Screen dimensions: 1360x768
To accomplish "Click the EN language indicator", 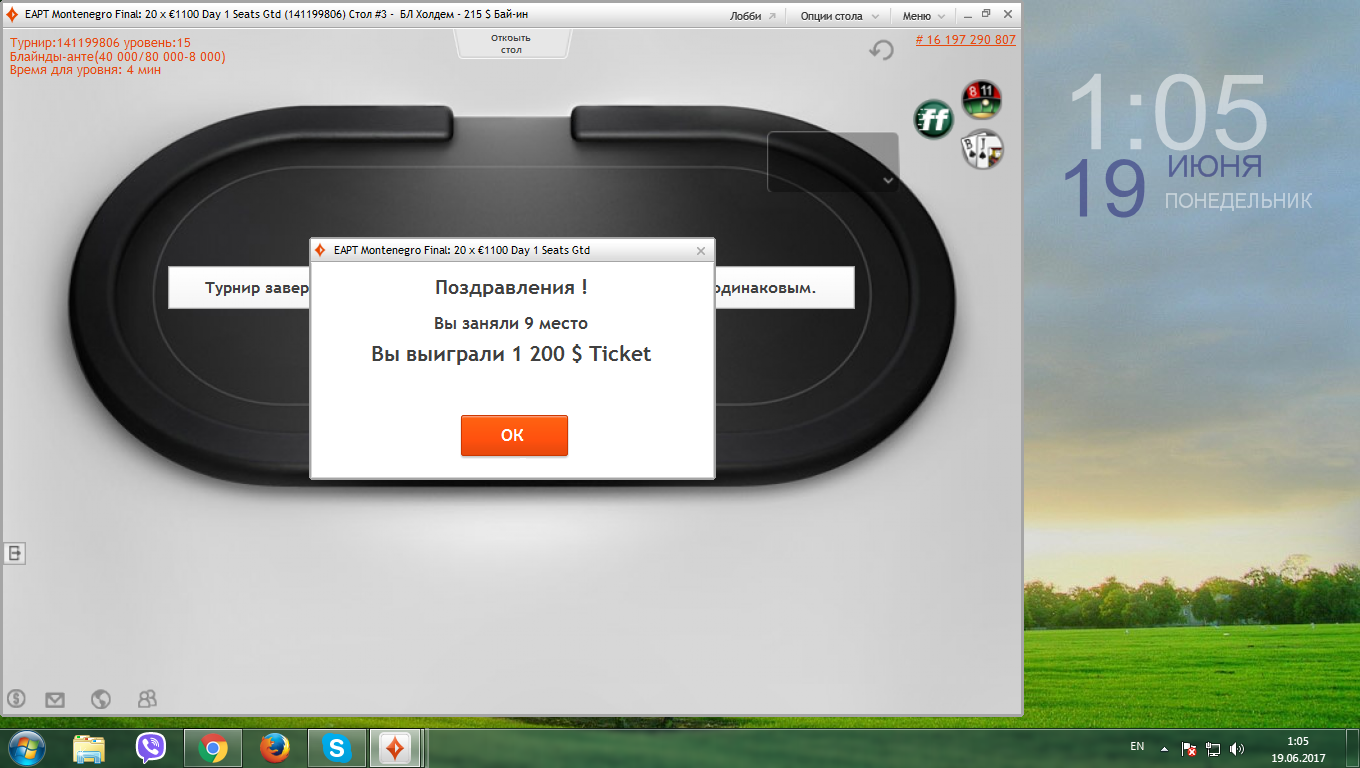I will pos(1137,746).
